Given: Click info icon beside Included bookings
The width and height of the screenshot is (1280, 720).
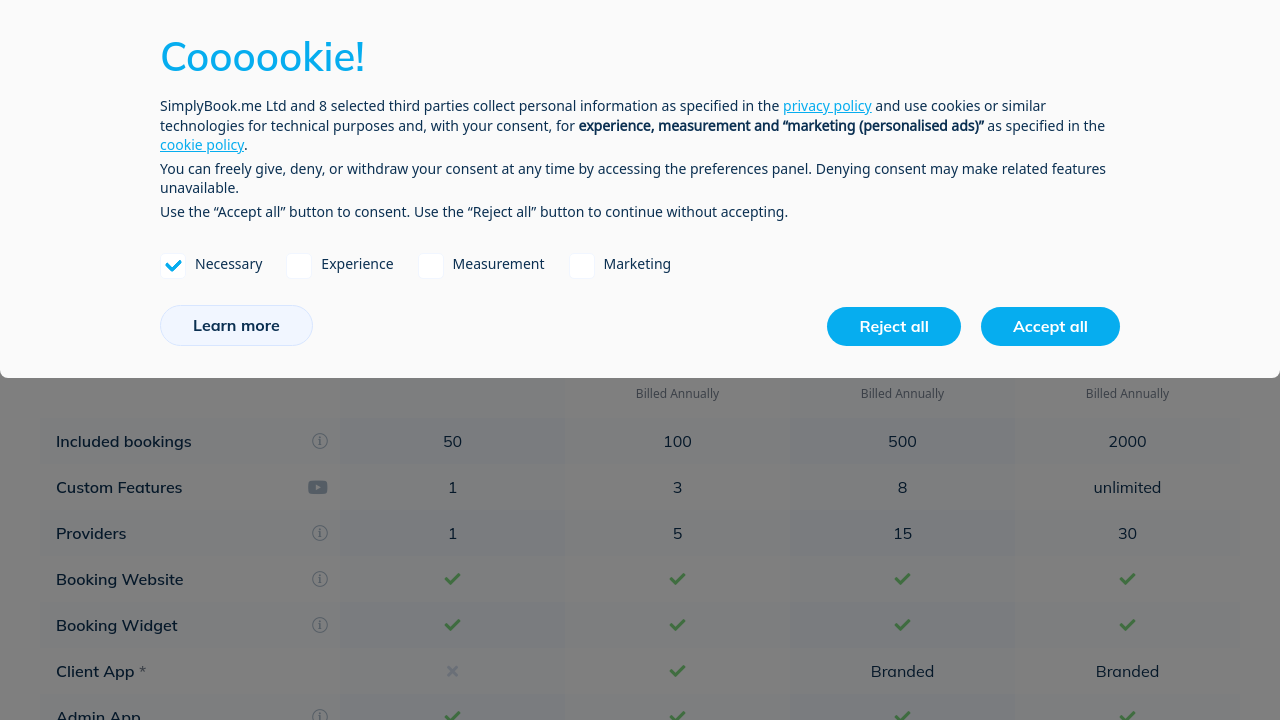Looking at the screenshot, I should 320,441.
